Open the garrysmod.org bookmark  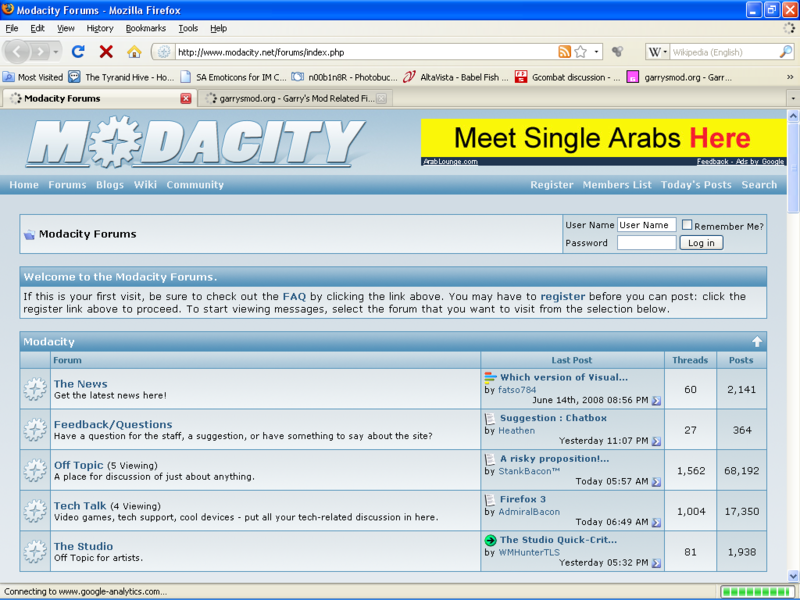[x=679, y=78]
